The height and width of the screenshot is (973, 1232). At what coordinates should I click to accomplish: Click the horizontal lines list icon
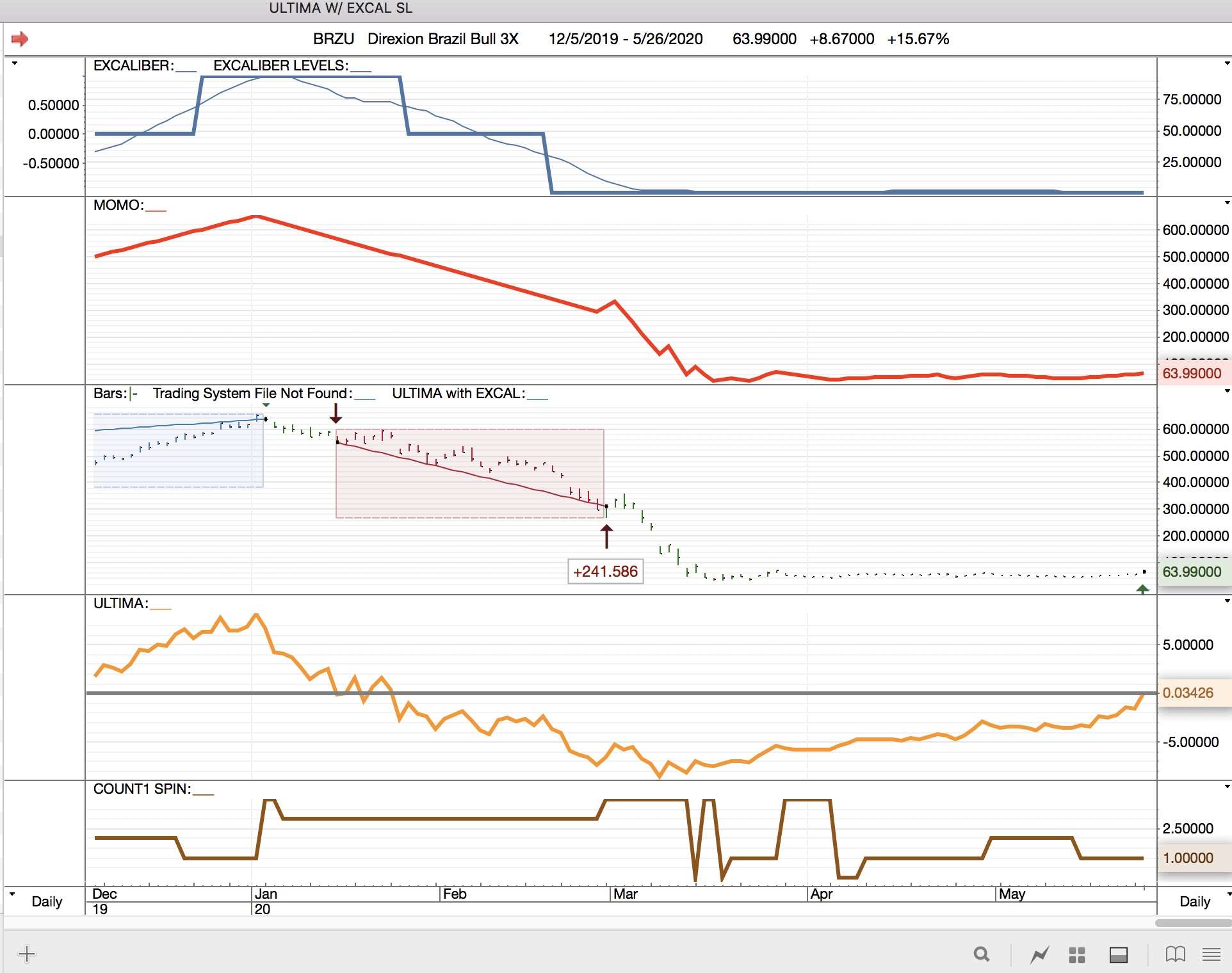1211,954
